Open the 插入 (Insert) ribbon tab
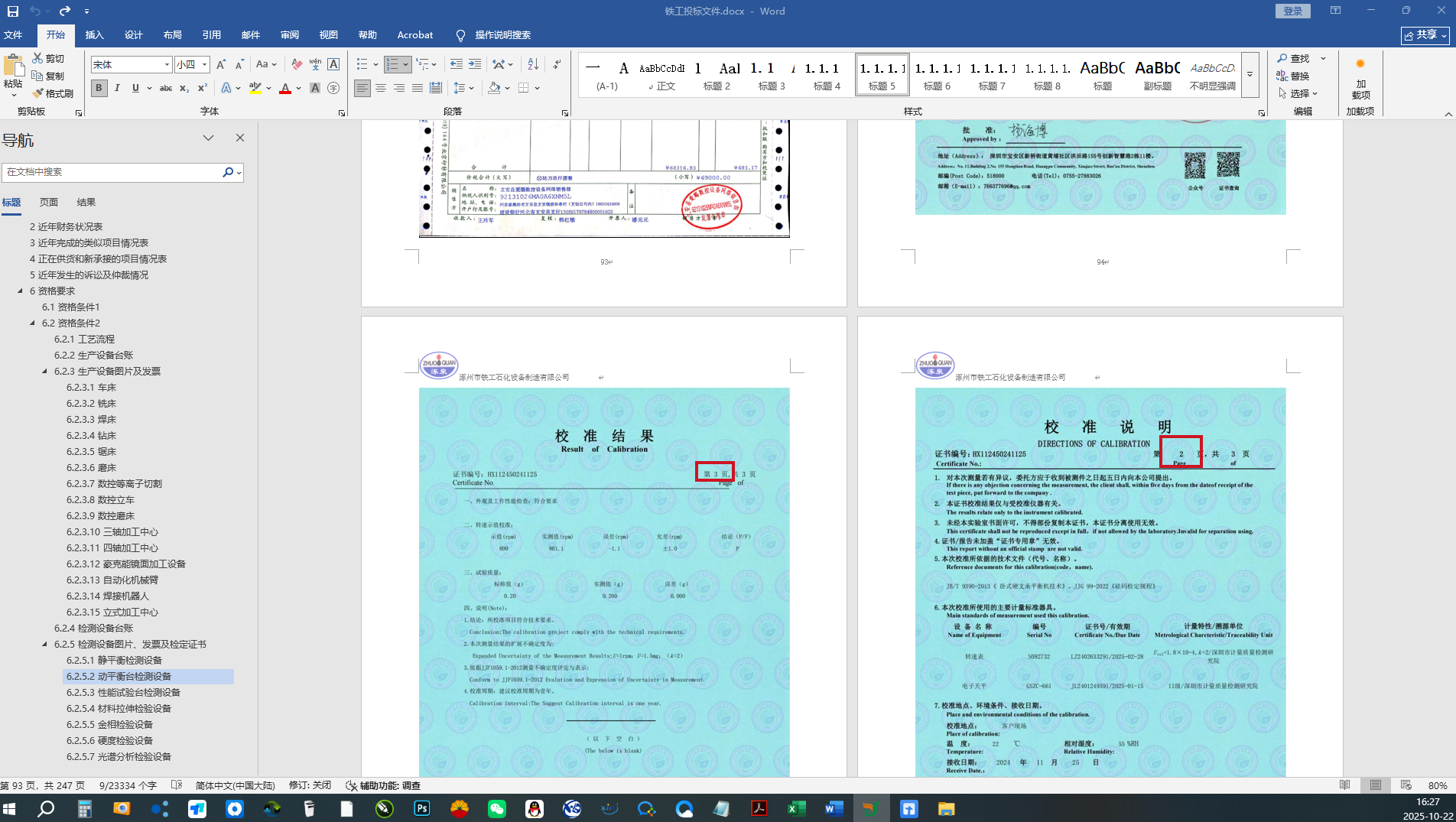The width and height of the screenshot is (1456, 822). click(94, 35)
